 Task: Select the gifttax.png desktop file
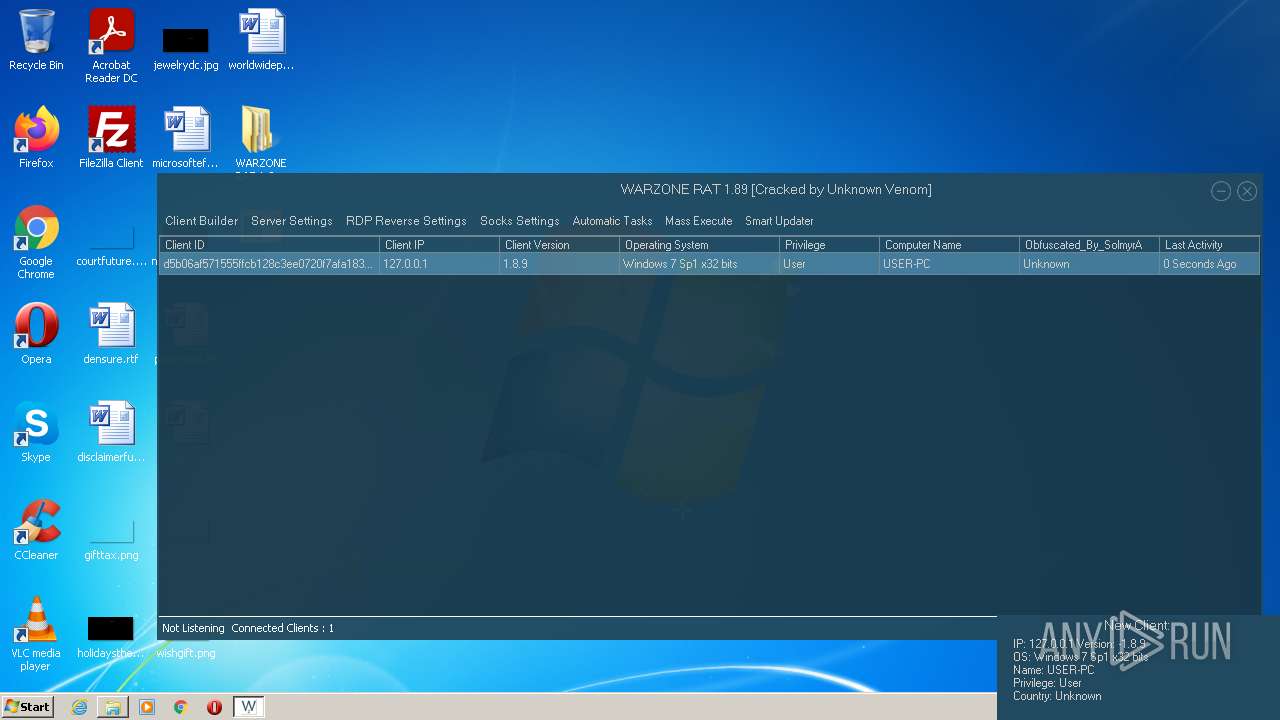tap(111, 540)
